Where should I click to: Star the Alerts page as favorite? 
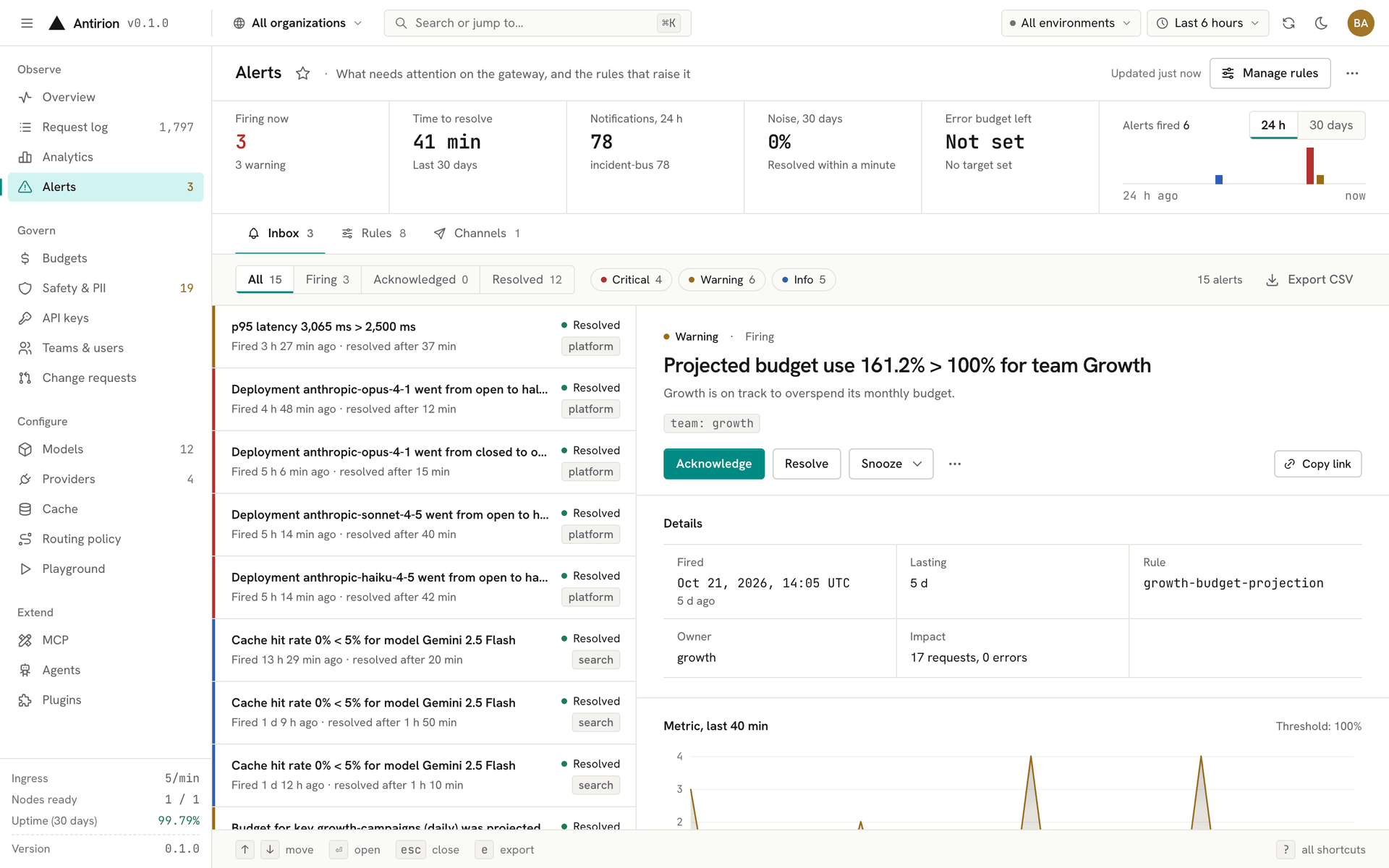(302, 73)
